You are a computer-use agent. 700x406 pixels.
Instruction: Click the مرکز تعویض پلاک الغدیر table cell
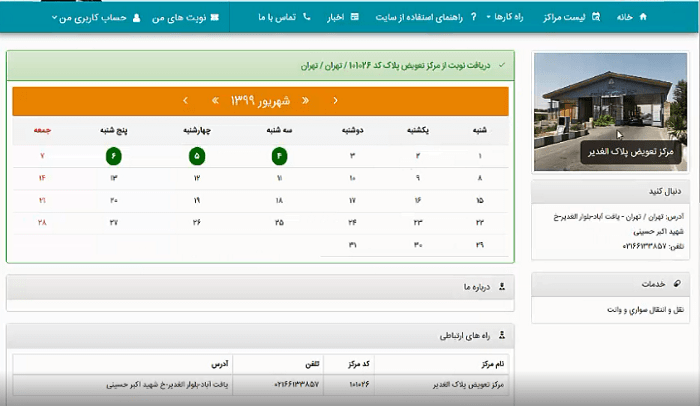pyautogui.click(x=468, y=385)
